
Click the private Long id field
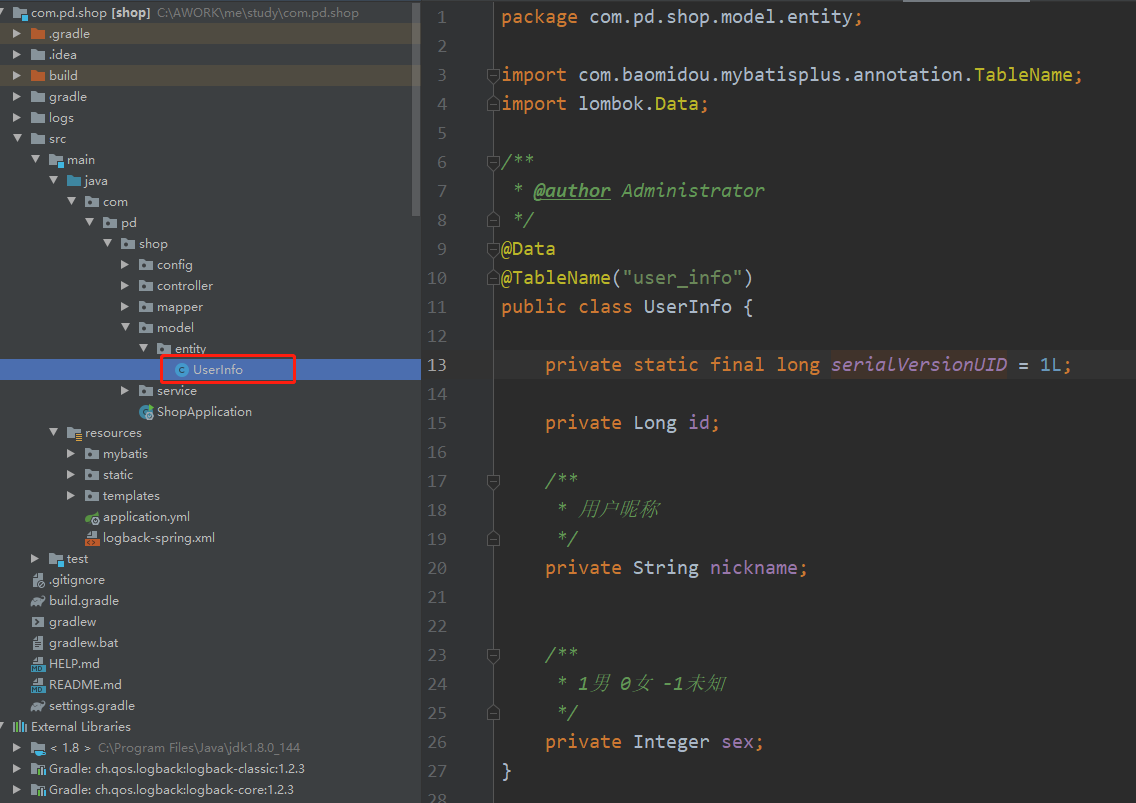[632, 423]
